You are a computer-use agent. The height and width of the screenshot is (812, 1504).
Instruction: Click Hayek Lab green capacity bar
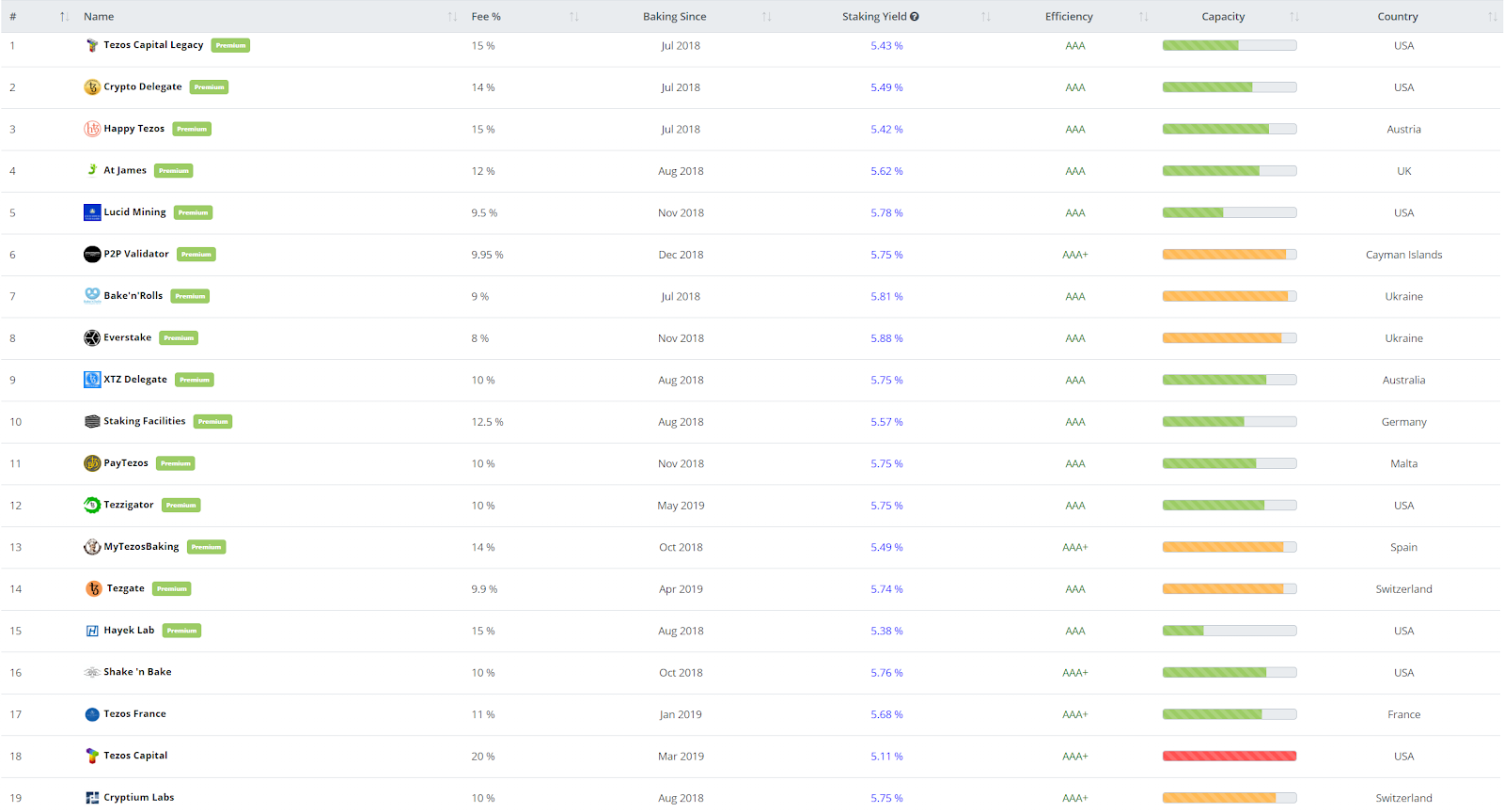tap(1230, 631)
